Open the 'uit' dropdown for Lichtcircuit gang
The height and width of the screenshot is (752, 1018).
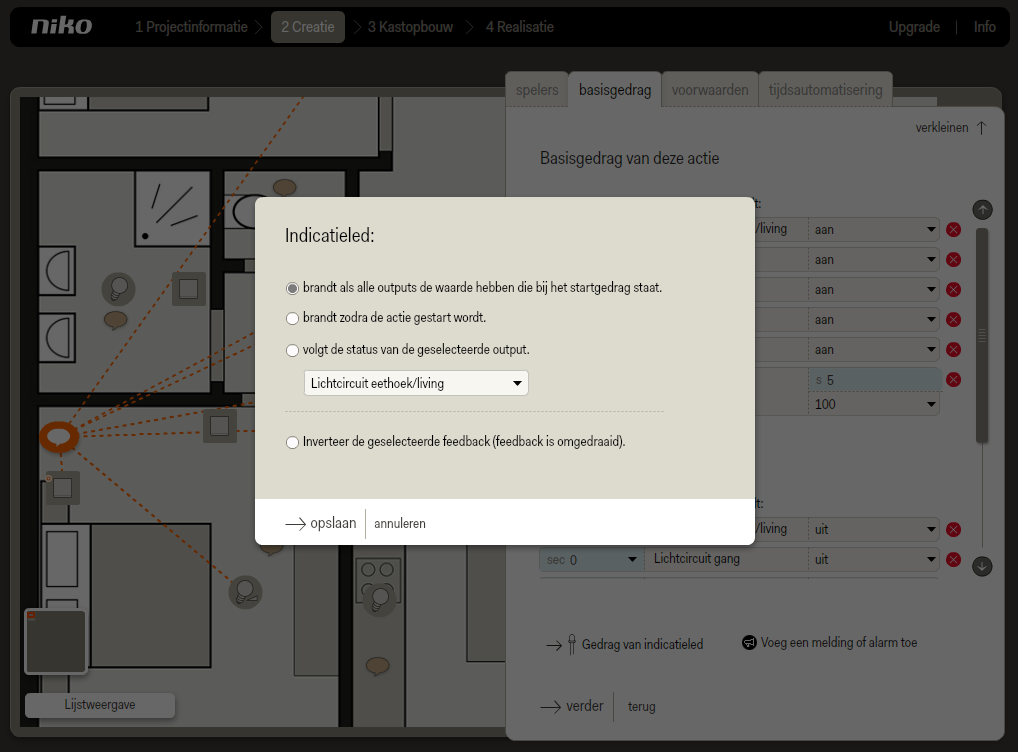pyautogui.click(x=874, y=559)
